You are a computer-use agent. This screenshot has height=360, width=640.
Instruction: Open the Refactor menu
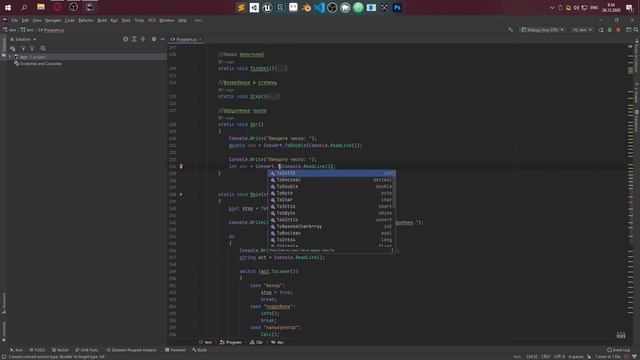(x=86, y=20)
